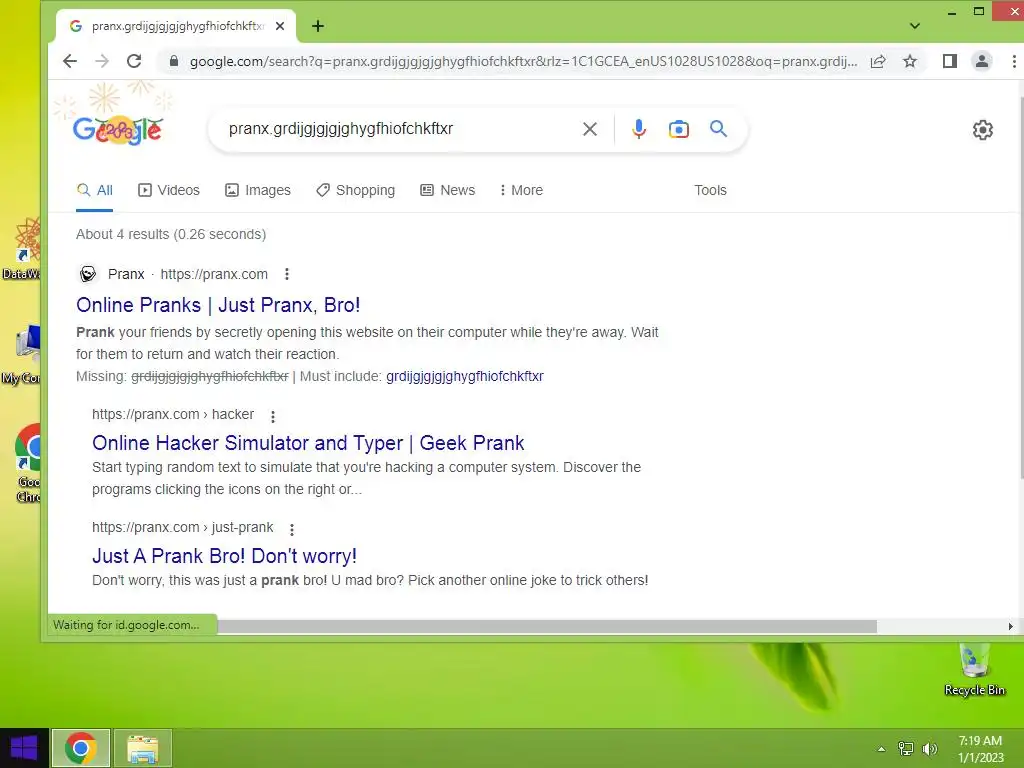Start voice search with microphone
The height and width of the screenshot is (768, 1024).
(639, 129)
